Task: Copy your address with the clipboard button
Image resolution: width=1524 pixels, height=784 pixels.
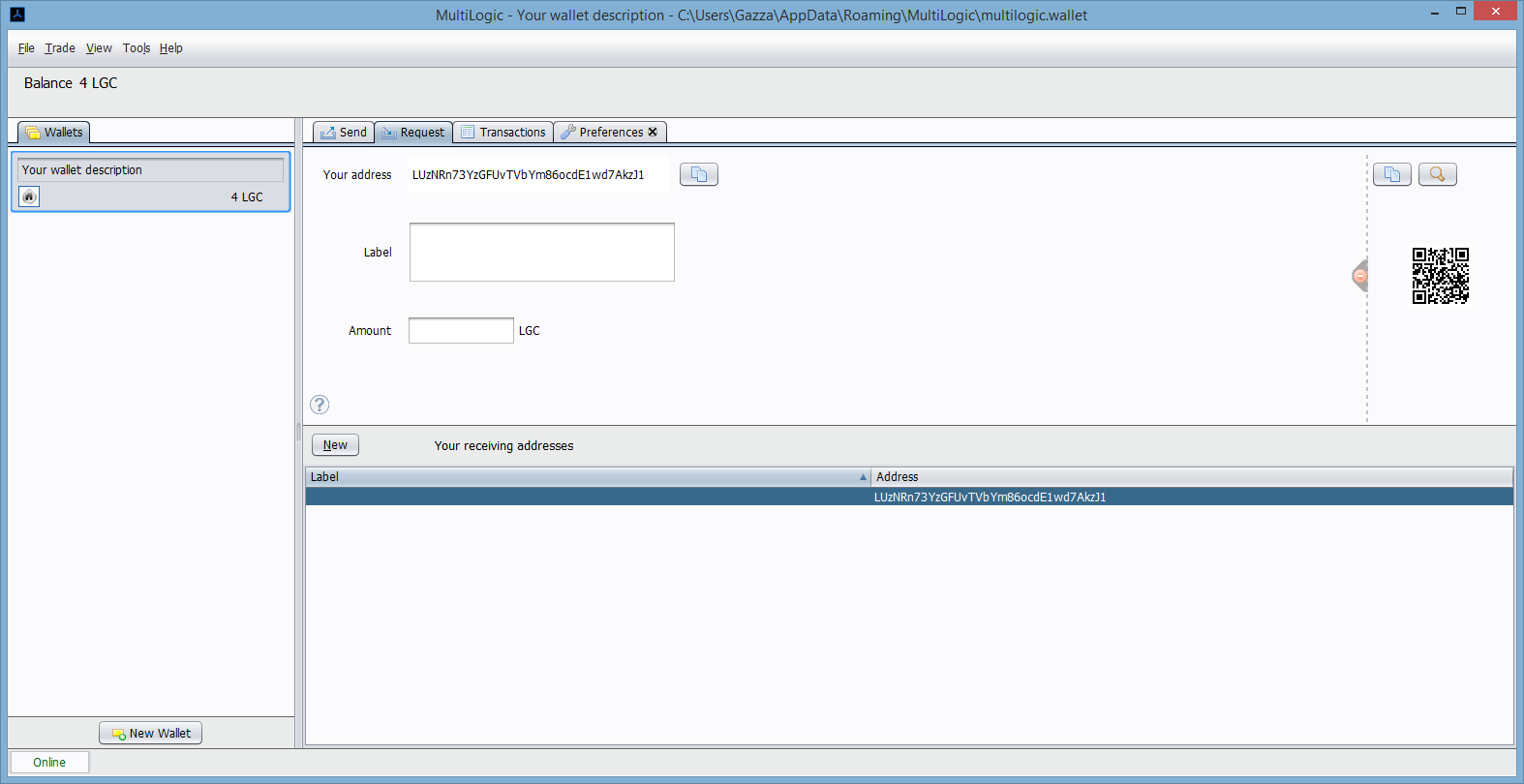Action: [x=698, y=174]
